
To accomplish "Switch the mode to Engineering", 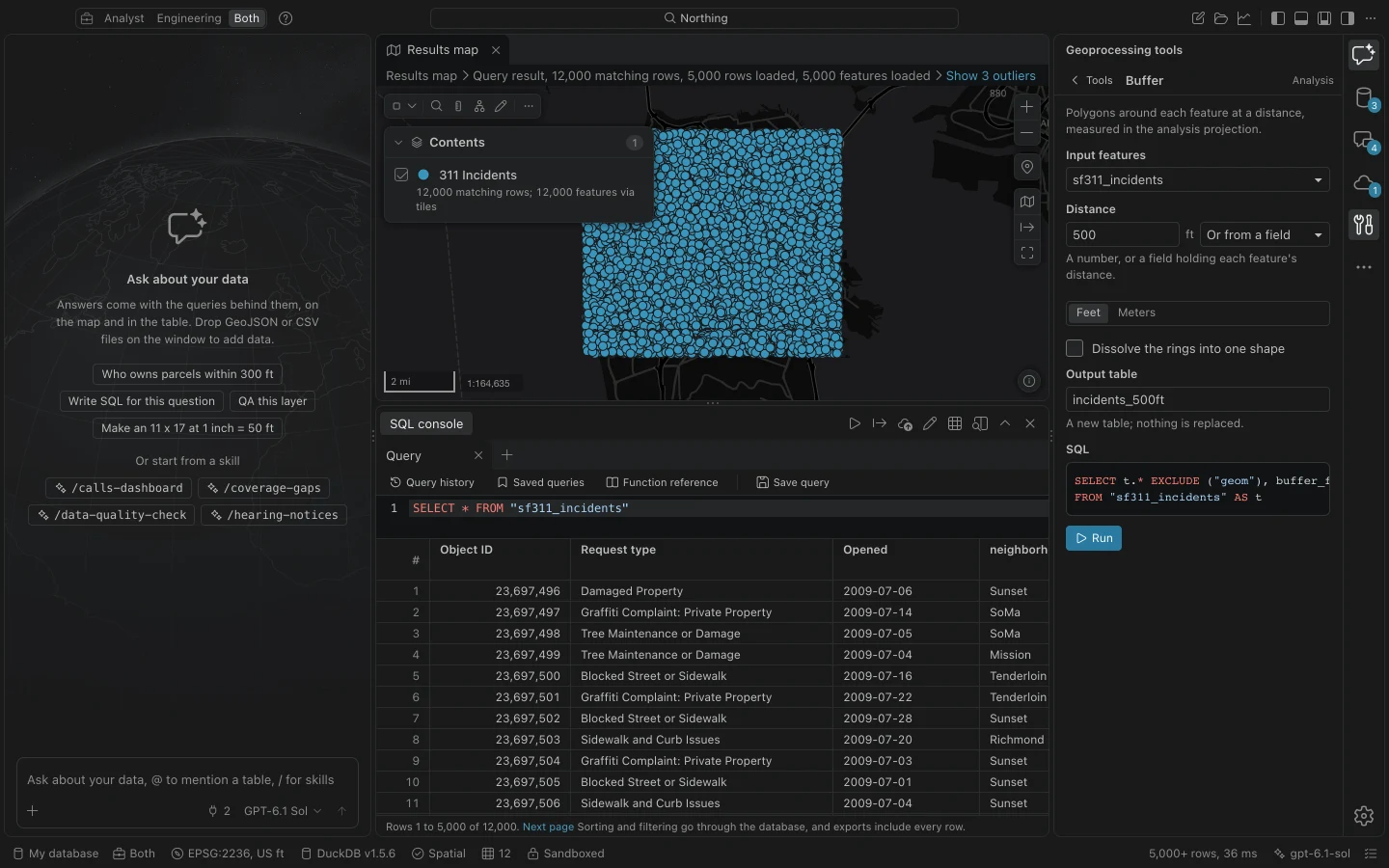I will pyautogui.click(x=189, y=18).
